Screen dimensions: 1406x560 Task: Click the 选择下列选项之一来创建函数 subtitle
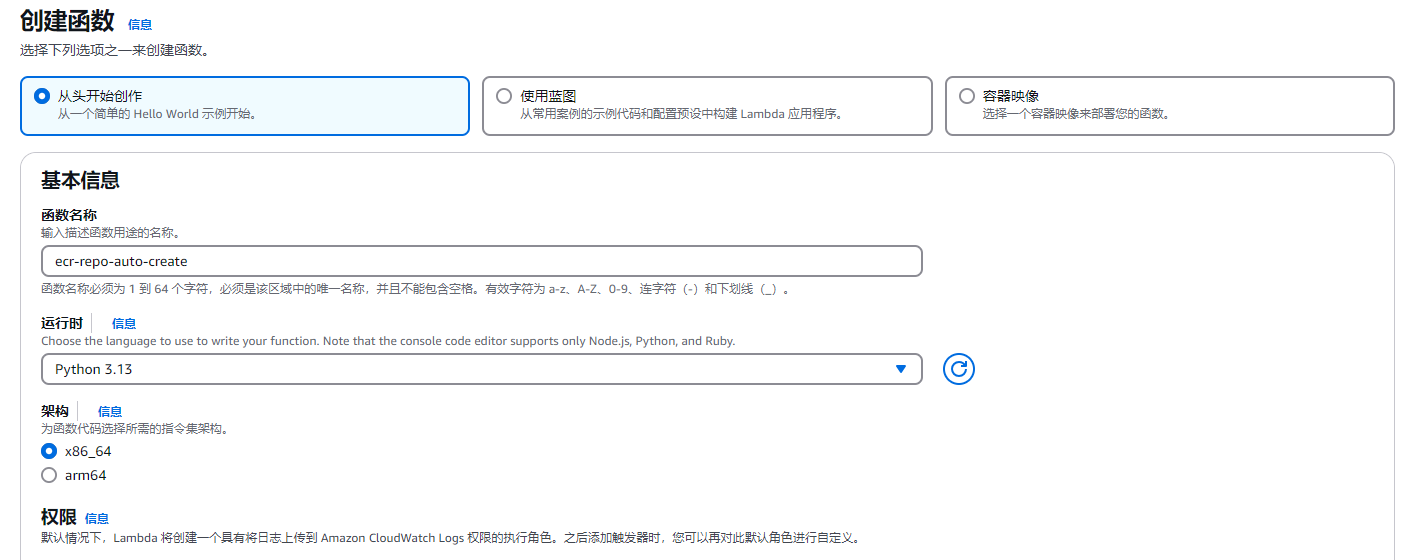pyautogui.click(x=115, y=50)
